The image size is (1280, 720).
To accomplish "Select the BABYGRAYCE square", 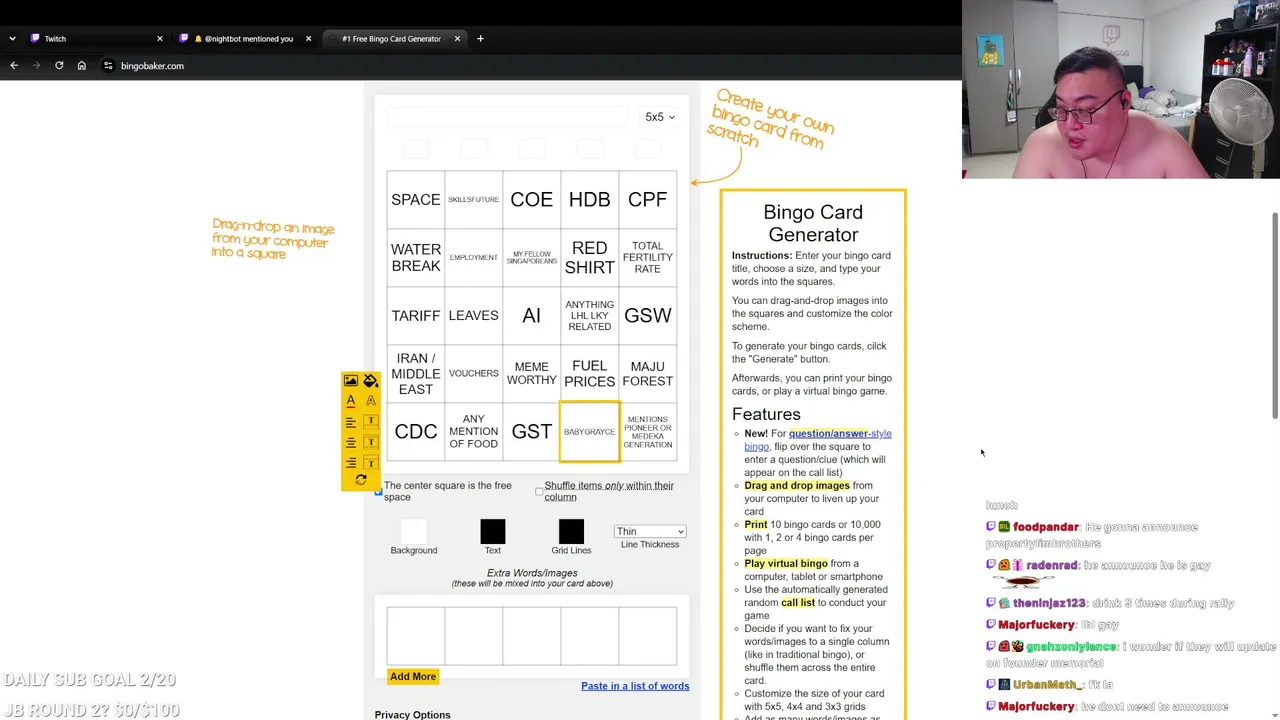I will tap(590, 432).
